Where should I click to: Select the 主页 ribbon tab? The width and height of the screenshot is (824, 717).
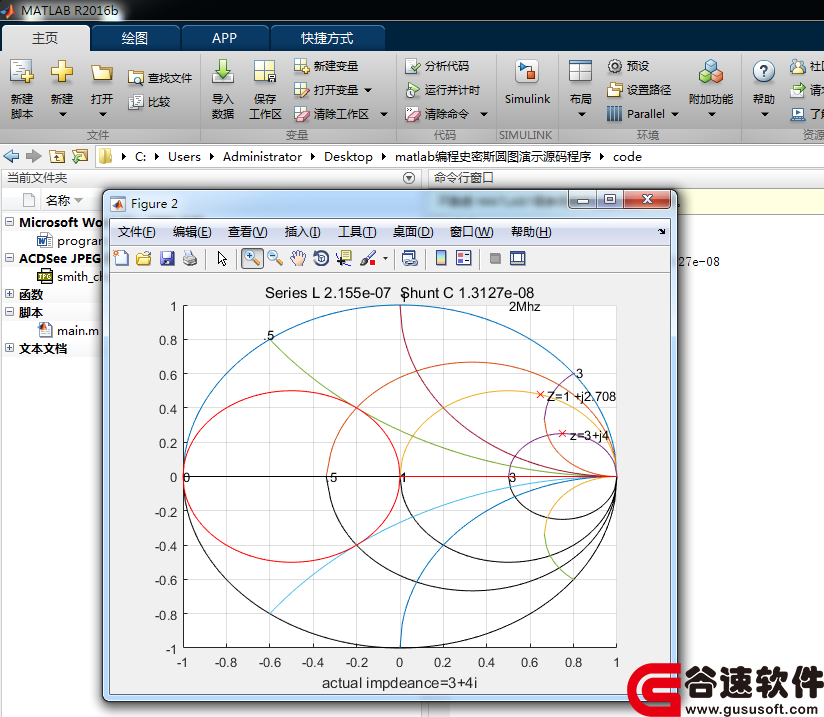(x=45, y=38)
